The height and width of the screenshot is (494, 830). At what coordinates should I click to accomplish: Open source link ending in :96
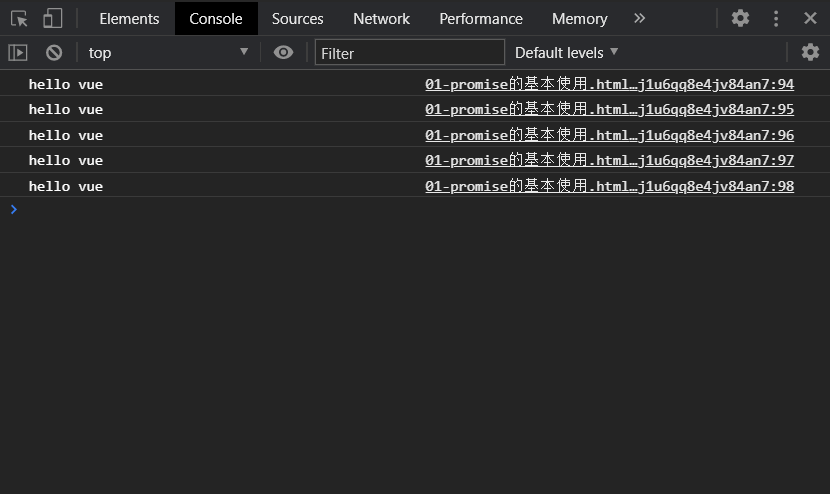[609, 135]
